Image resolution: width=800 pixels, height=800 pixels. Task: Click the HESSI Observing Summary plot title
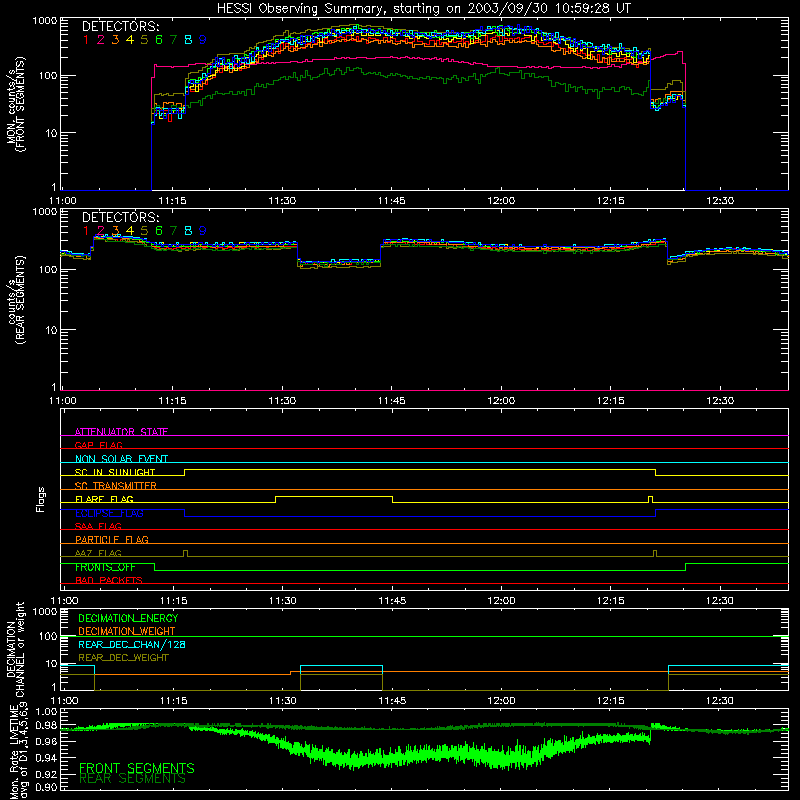[423, 9]
